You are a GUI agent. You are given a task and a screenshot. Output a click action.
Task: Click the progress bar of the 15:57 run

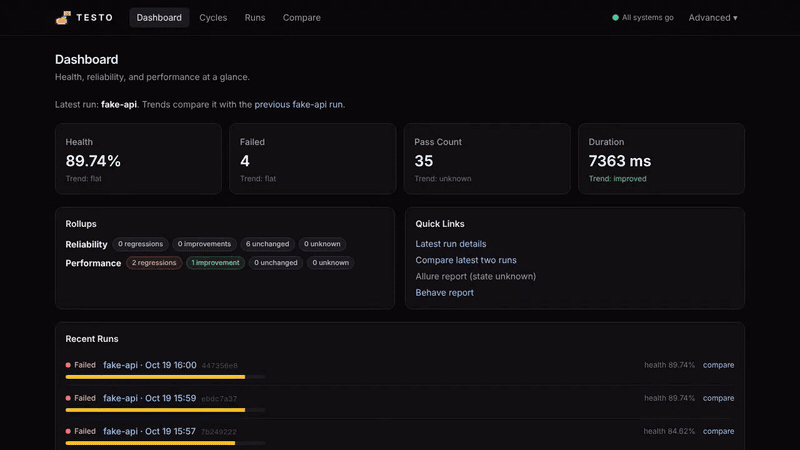tap(165, 443)
